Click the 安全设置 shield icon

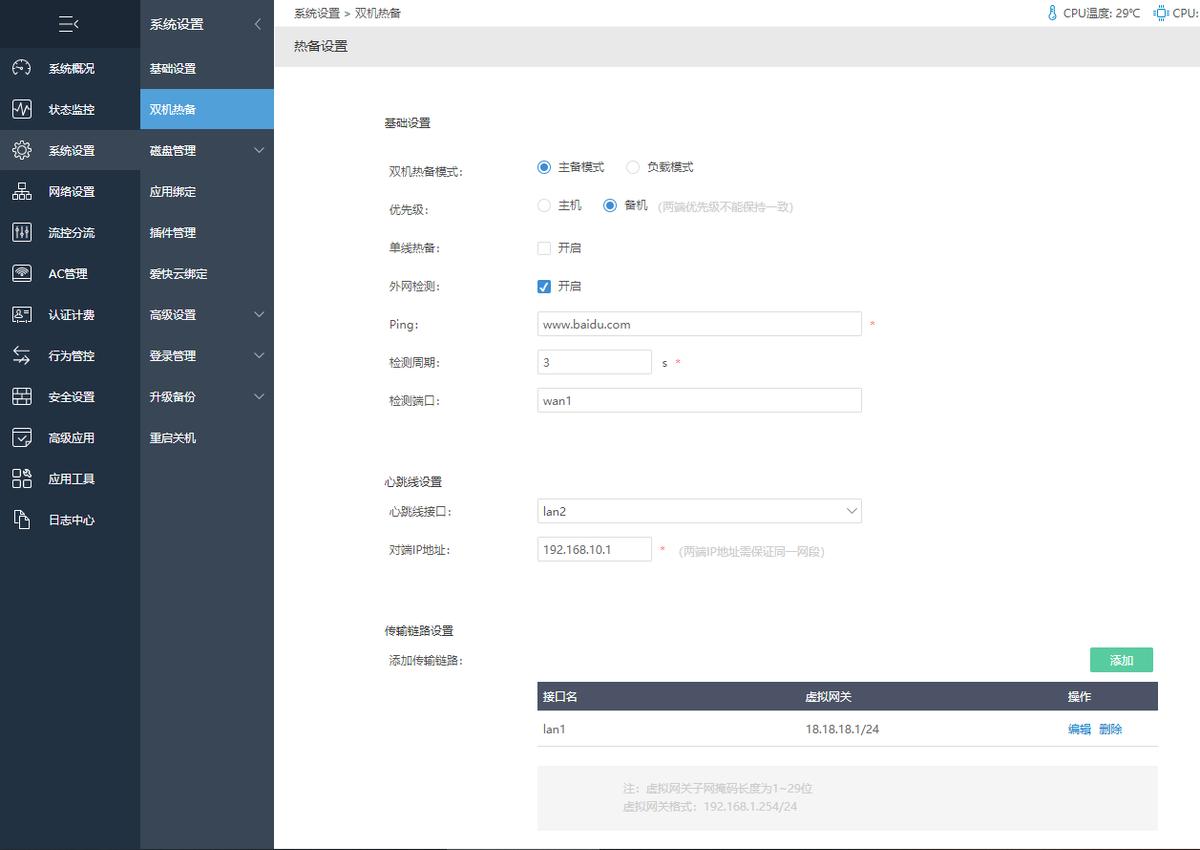tap(21, 396)
